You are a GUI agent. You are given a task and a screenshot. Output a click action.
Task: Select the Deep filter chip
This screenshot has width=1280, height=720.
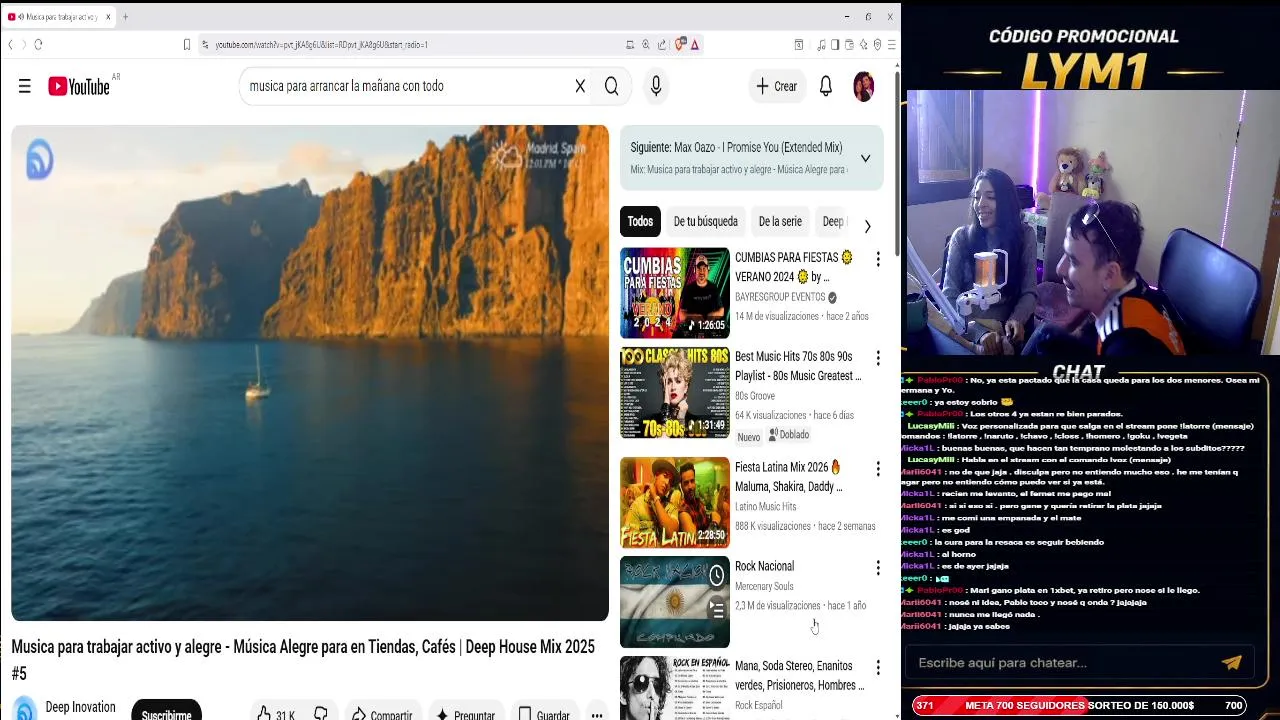tap(833, 222)
